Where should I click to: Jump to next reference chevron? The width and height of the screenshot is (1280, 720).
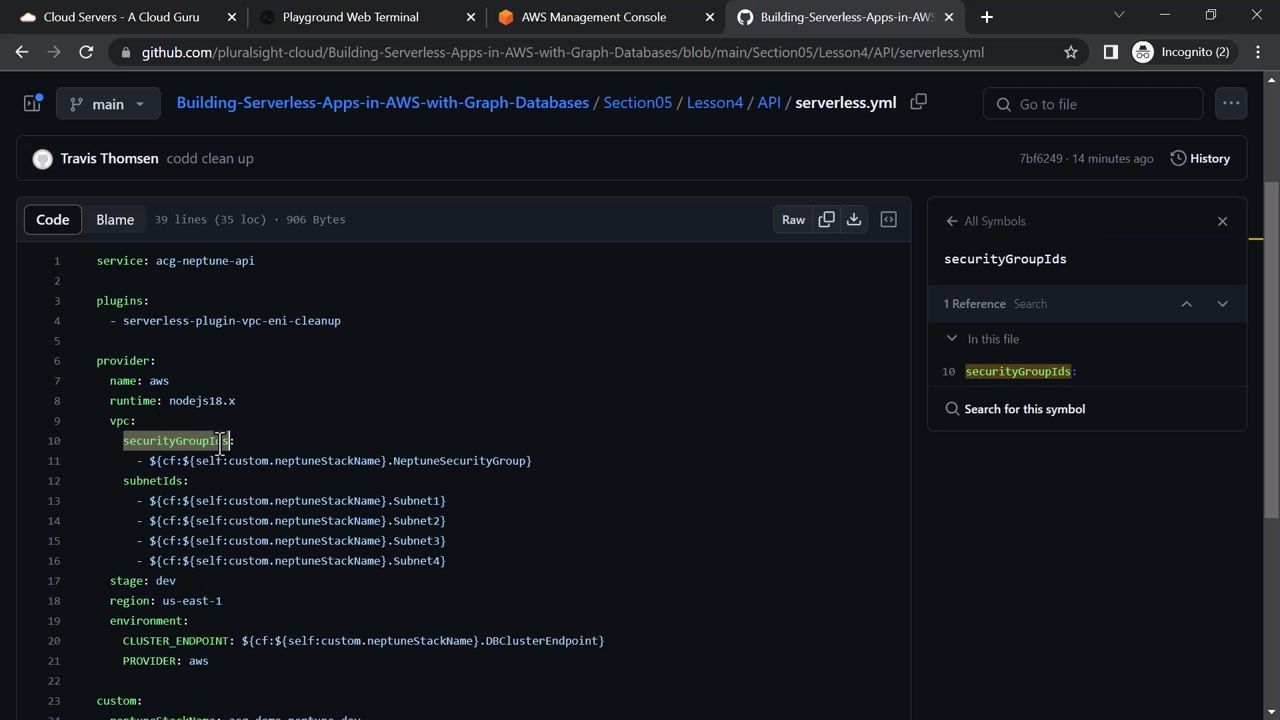pos(1222,304)
